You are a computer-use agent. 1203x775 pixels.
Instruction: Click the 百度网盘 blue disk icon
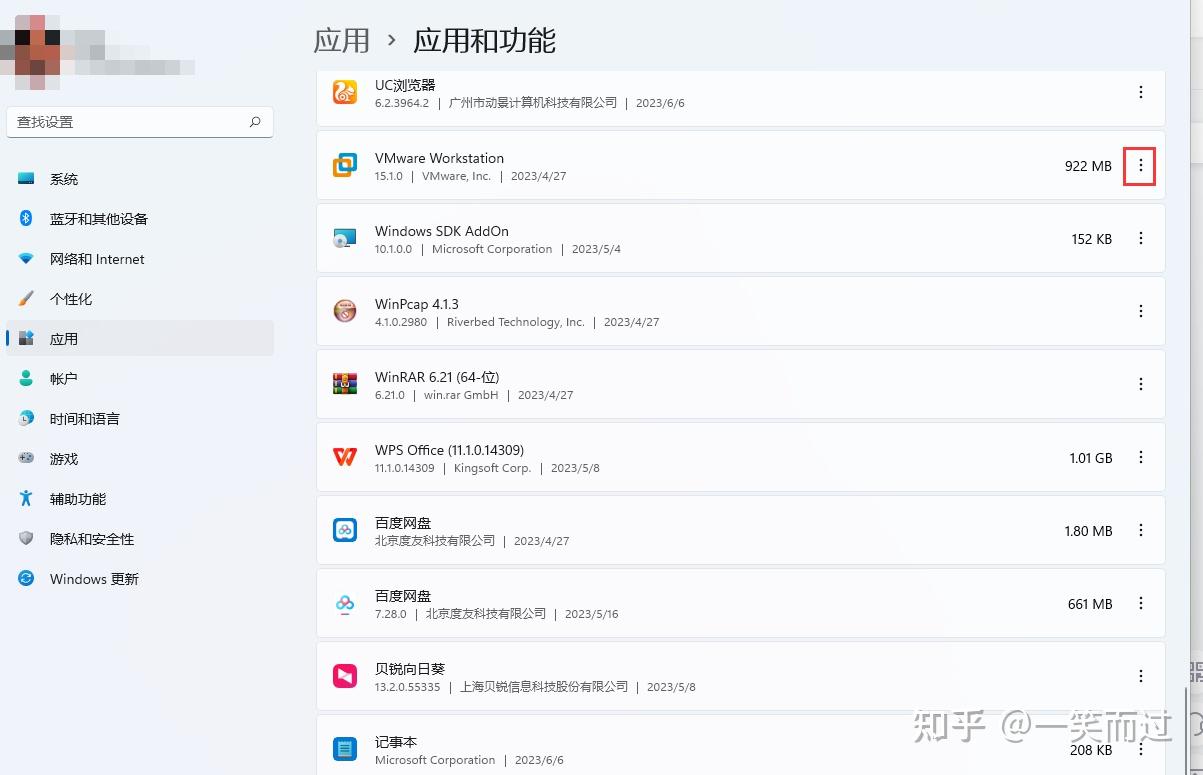(x=345, y=530)
